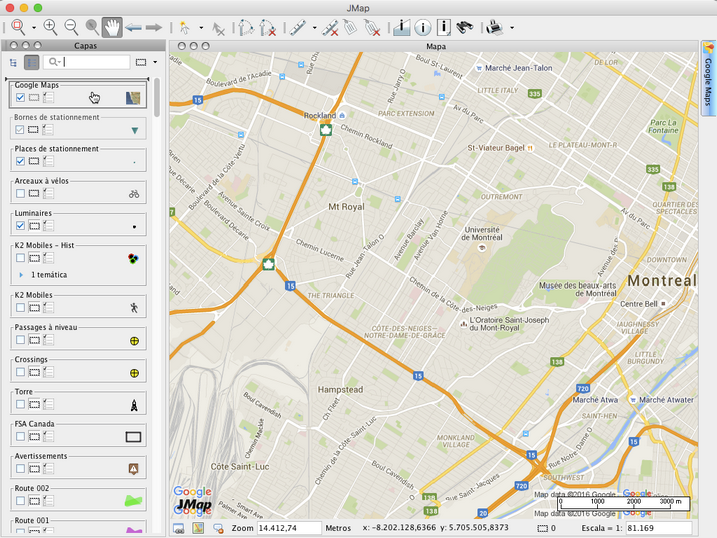Viewport: 717px width, 538px height.
Task: Open print options dropdown arrow
Action: (512, 28)
